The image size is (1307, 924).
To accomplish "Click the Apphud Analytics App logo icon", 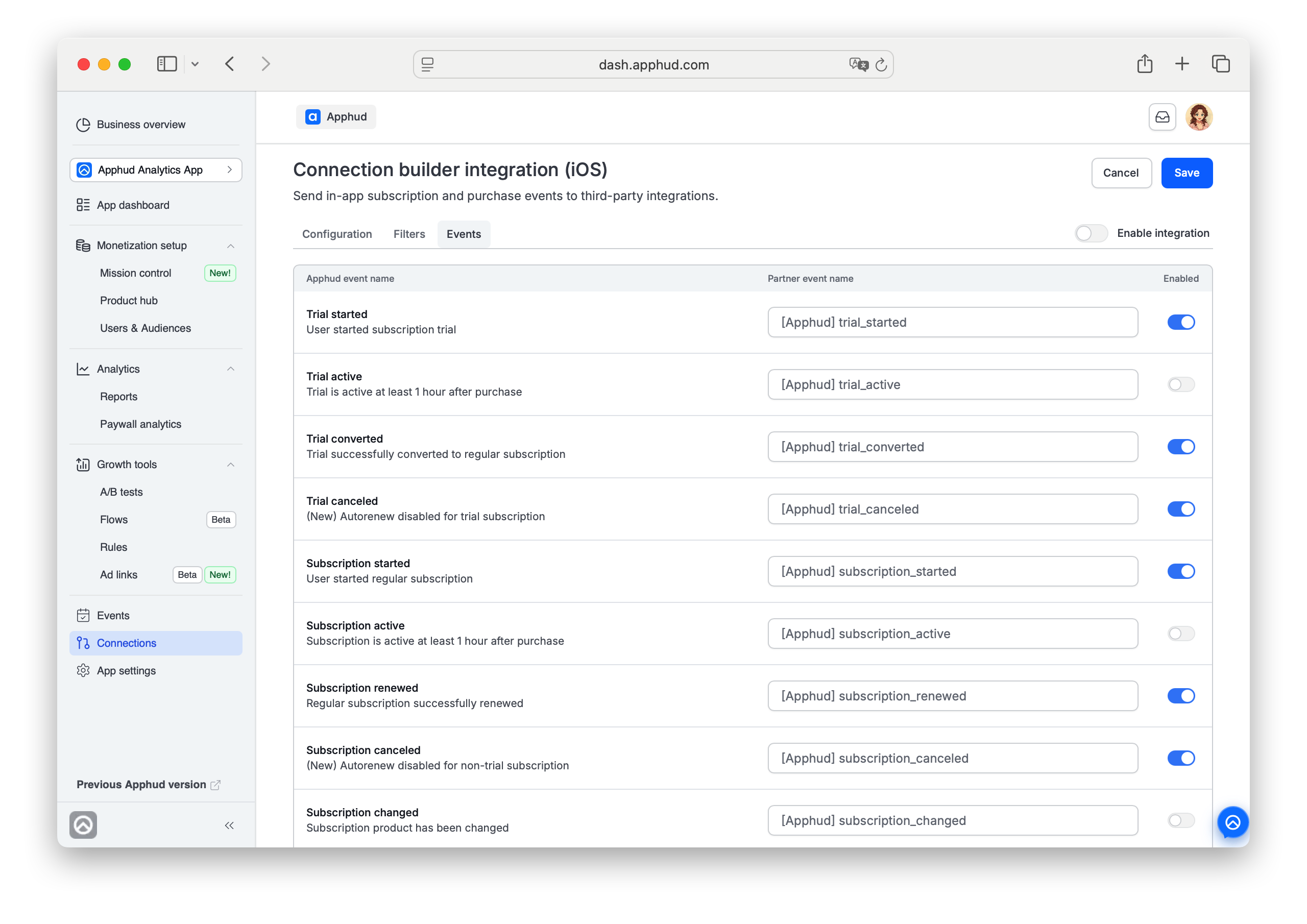I will 84,170.
